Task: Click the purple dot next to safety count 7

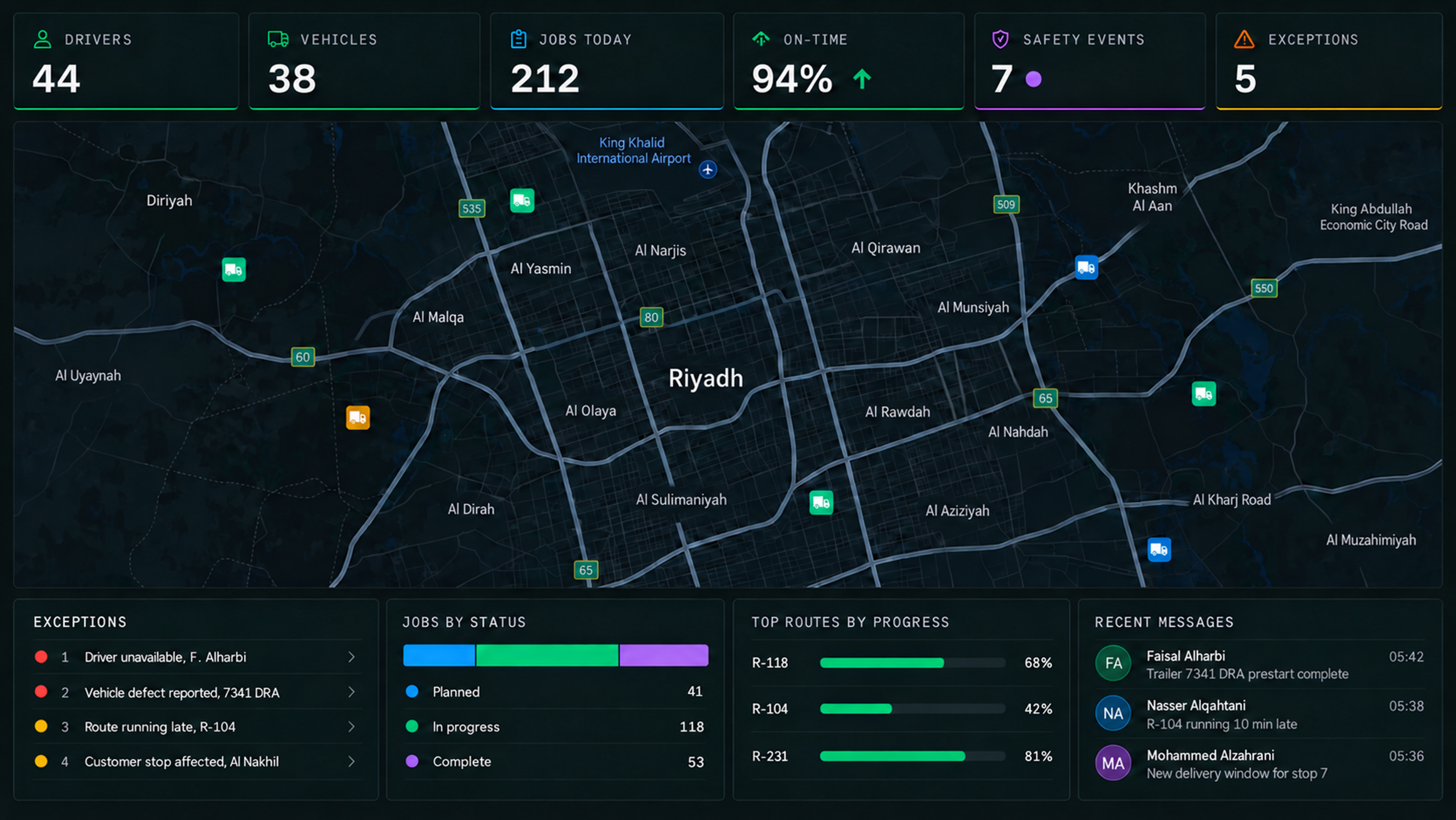Action: [x=1033, y=79]
